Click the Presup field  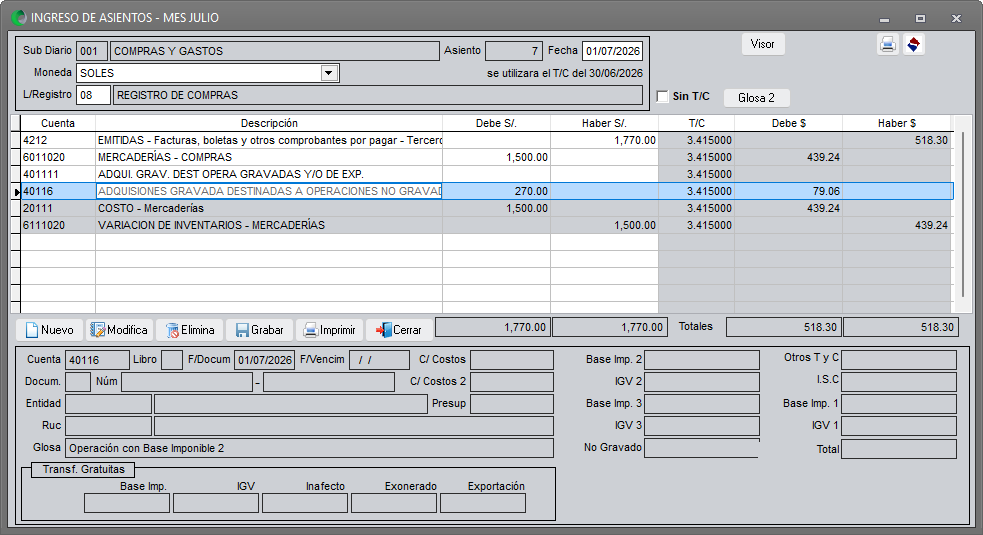pos(512,404)
